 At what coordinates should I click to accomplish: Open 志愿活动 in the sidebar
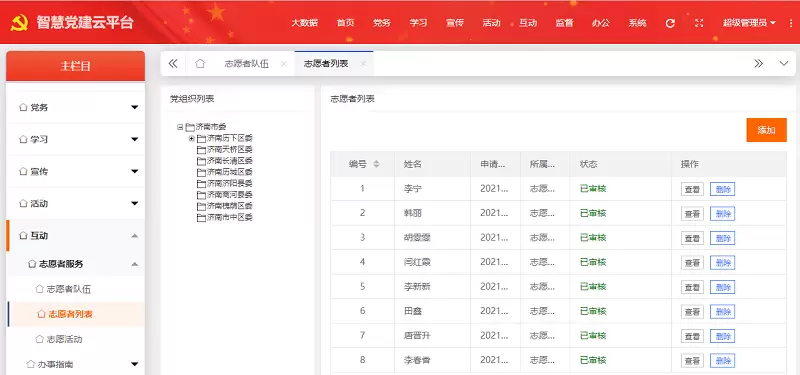[64, 339]
